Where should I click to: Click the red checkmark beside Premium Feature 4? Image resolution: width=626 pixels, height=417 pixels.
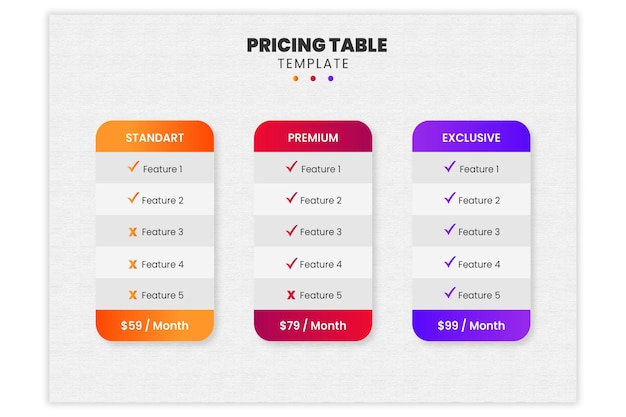(x=292, y=263)
